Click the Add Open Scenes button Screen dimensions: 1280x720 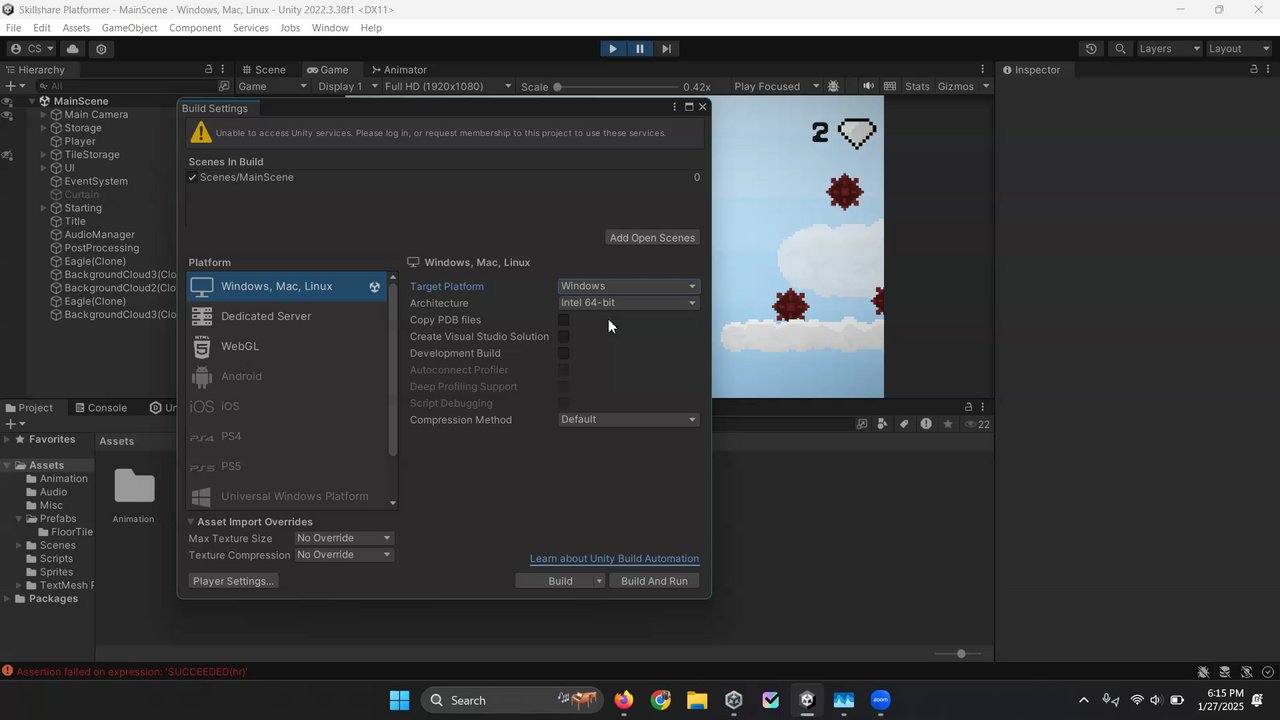652,238
